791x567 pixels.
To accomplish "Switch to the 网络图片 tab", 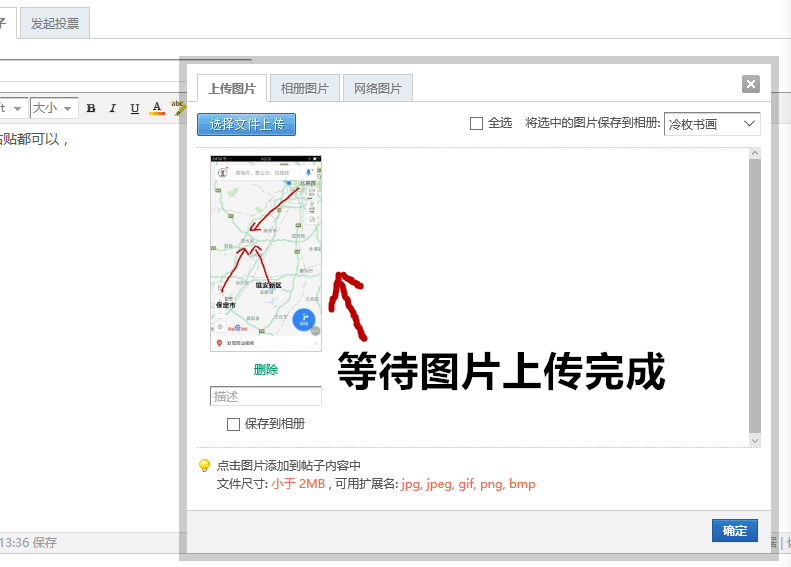I will coord(378,88).
